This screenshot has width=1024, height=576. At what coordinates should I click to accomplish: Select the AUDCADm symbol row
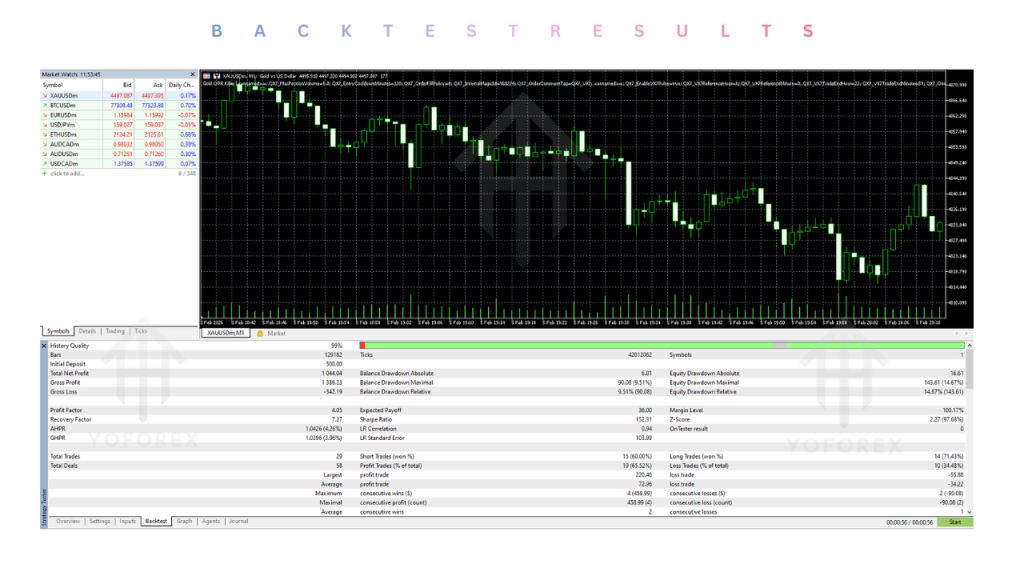(x=119, y=144)
